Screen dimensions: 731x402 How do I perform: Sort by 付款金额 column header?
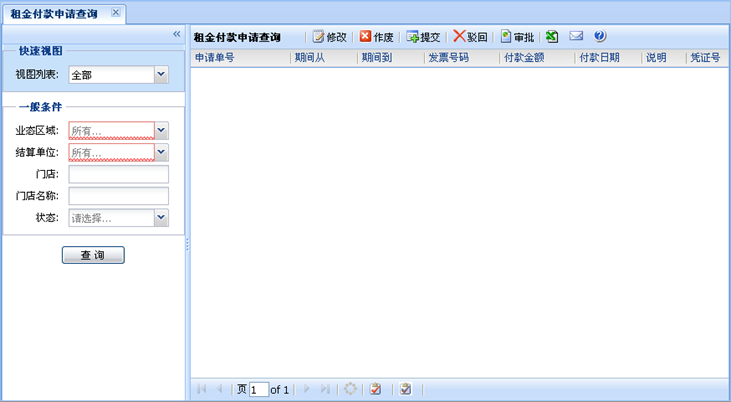click(538, 58)
